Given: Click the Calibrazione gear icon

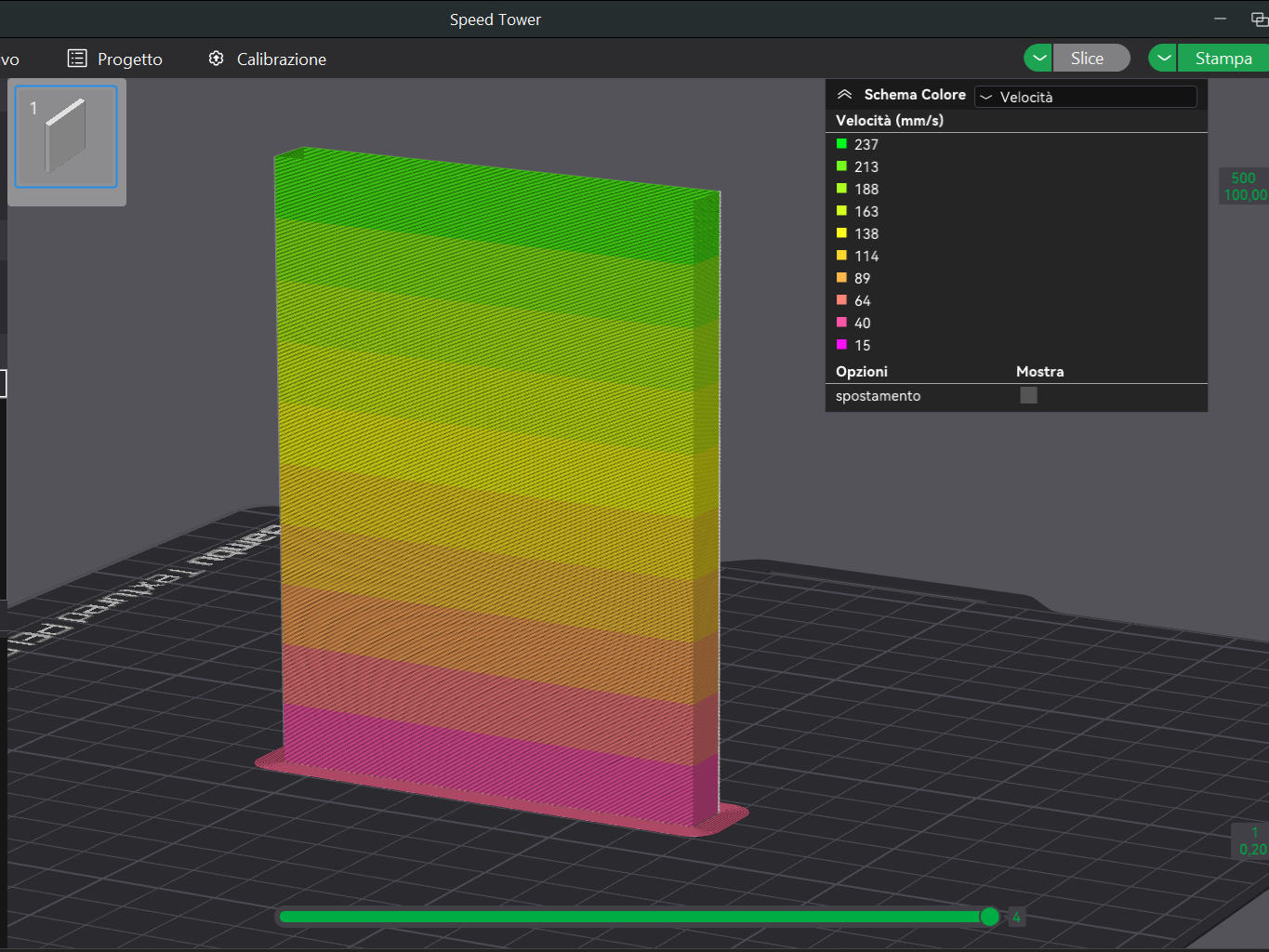Looking at the screenshot, I should (217, 59).
